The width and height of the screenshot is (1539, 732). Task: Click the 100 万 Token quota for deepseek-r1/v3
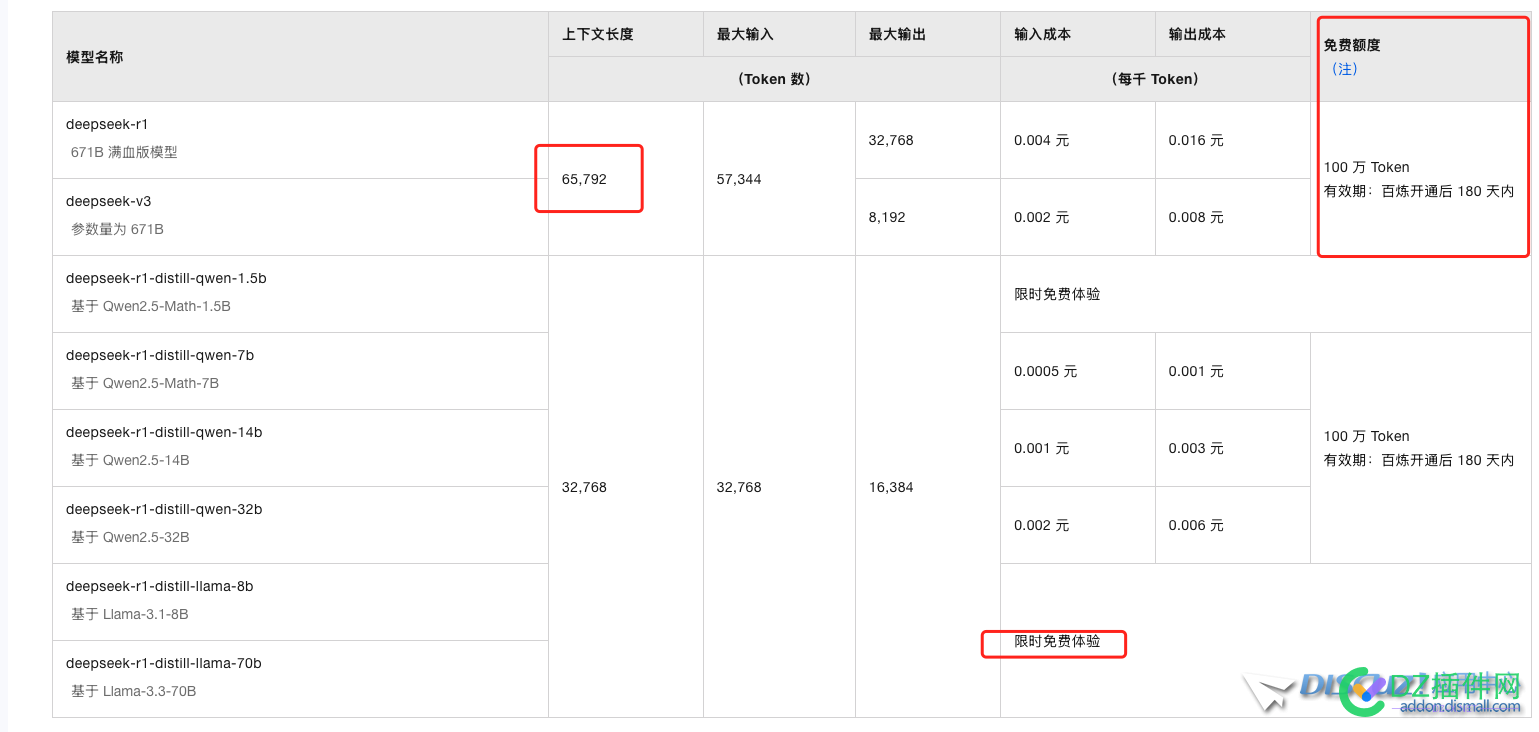pos(1366,167)
